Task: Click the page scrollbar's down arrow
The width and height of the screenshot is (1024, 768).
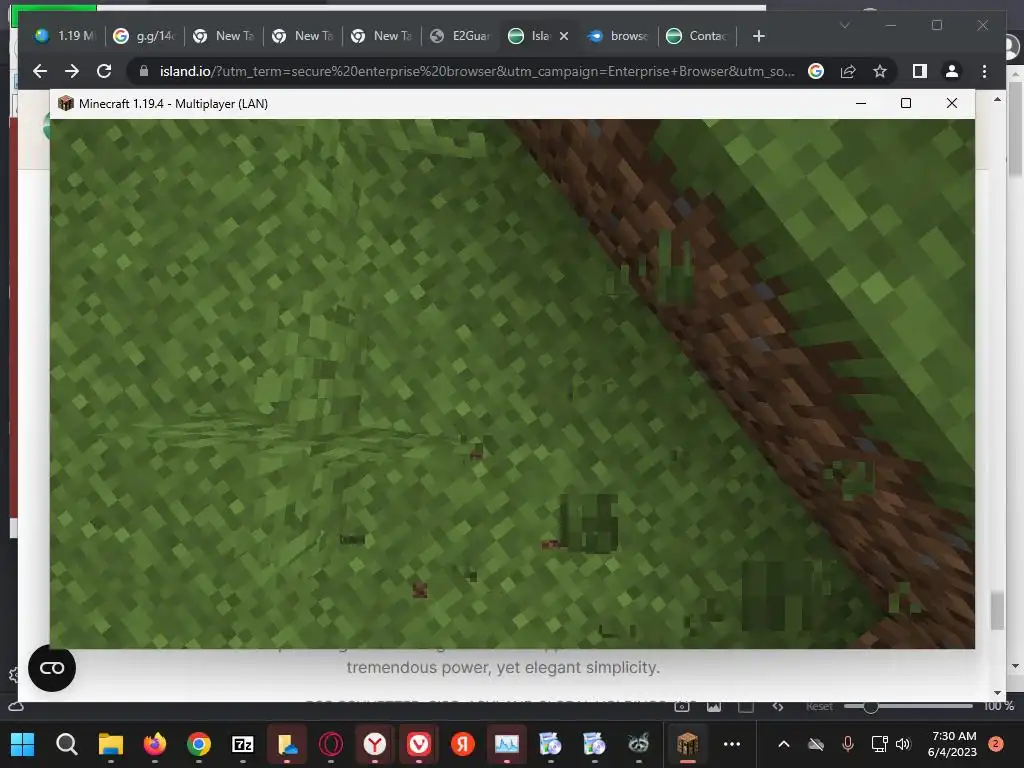Action: click(997, 692)
